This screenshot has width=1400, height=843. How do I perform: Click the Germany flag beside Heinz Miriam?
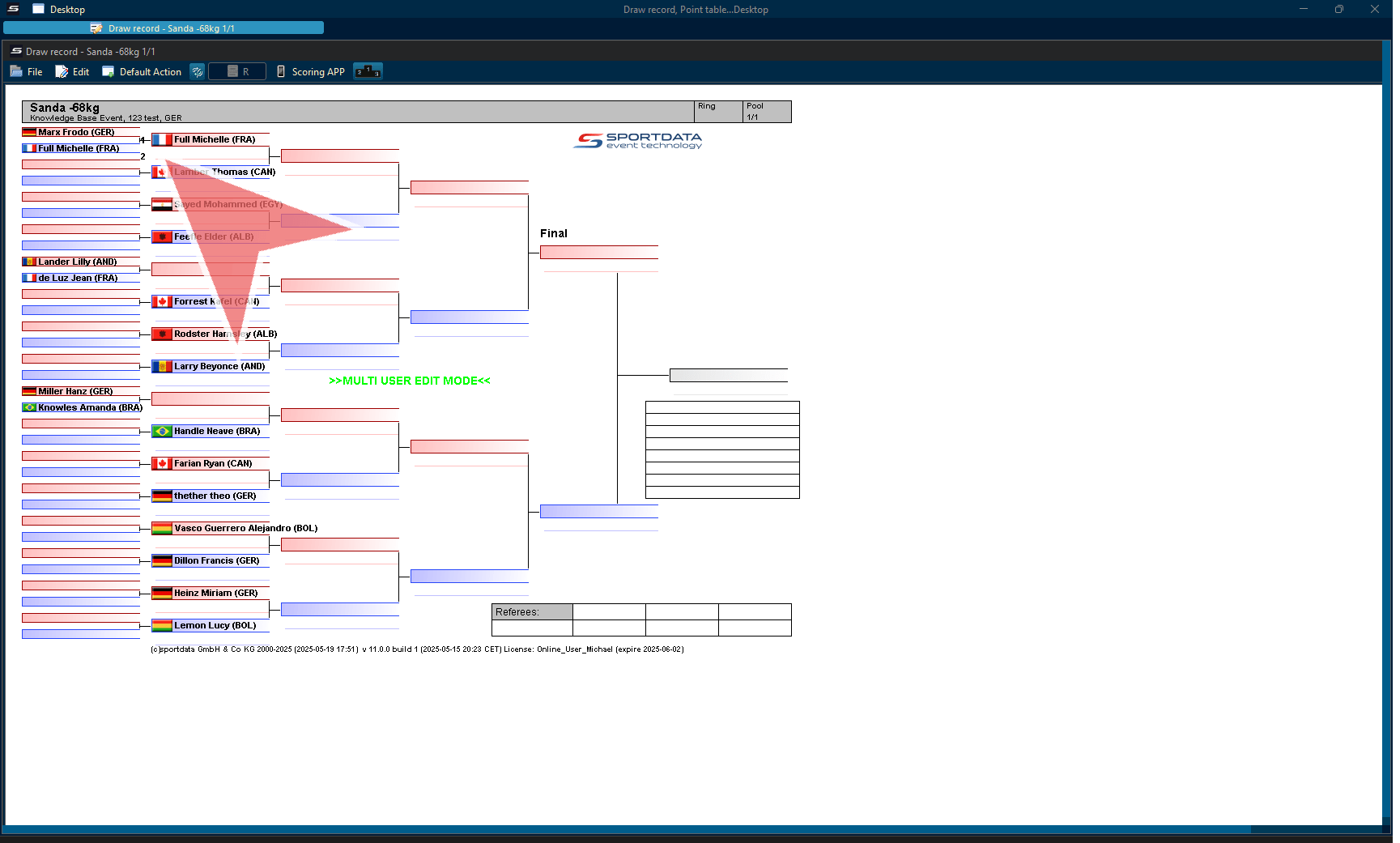[162, 594]
